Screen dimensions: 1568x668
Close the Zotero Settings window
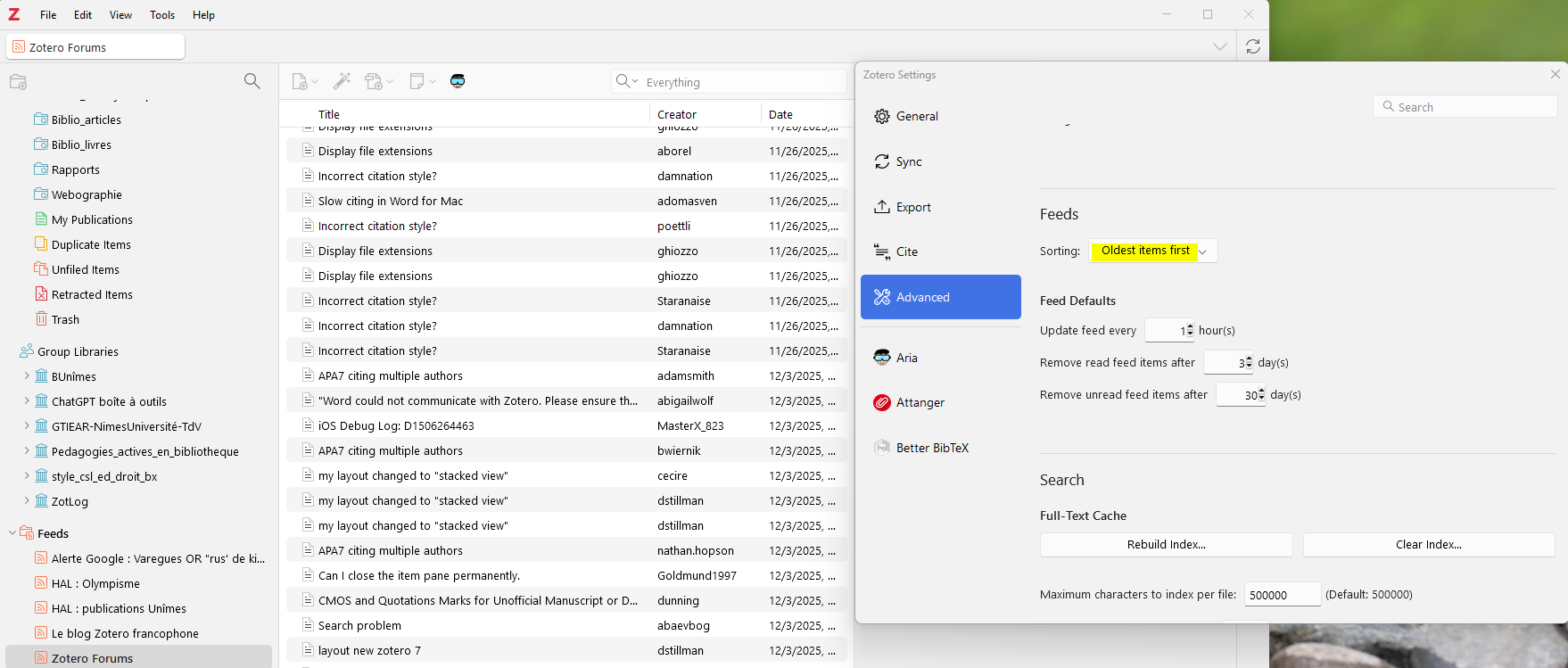point(1556,74)
